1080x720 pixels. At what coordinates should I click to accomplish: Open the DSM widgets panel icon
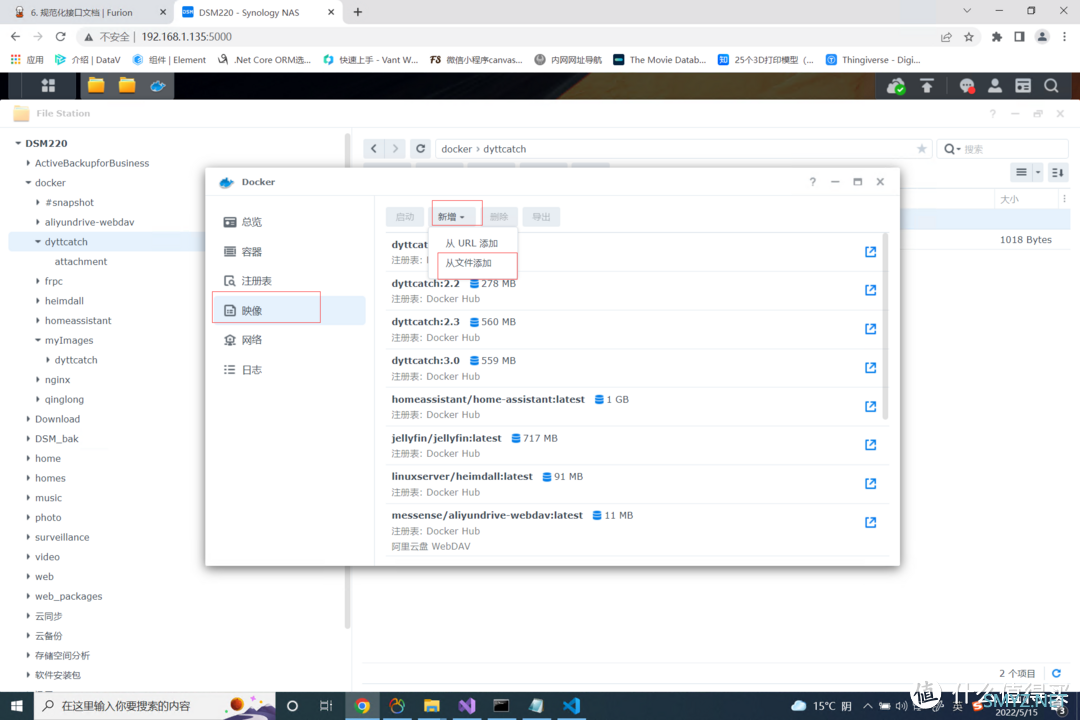tap(1024, 86)
